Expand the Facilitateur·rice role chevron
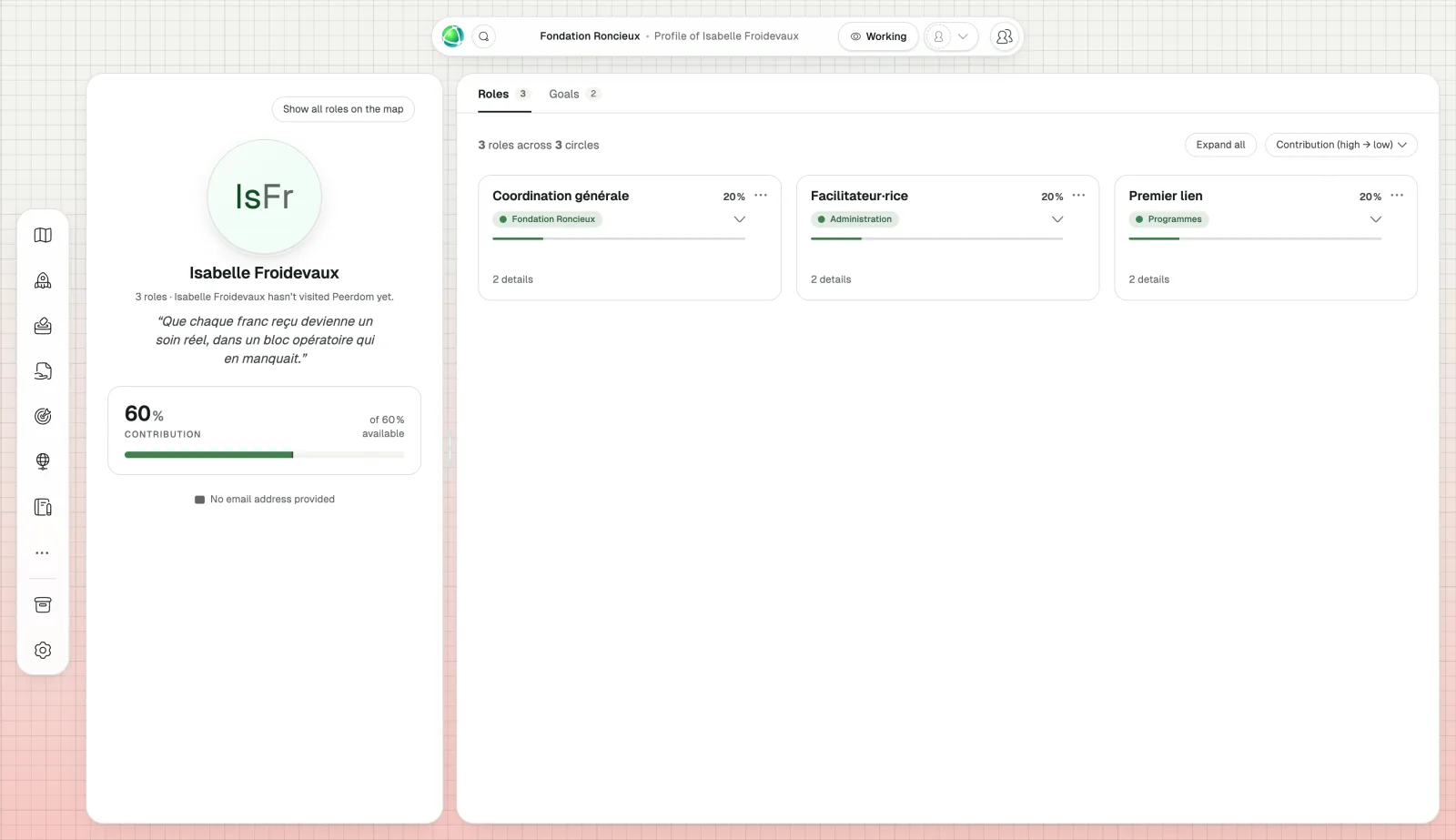The height and width of the screenshot is (840, 1456). tap(1057, 219)
